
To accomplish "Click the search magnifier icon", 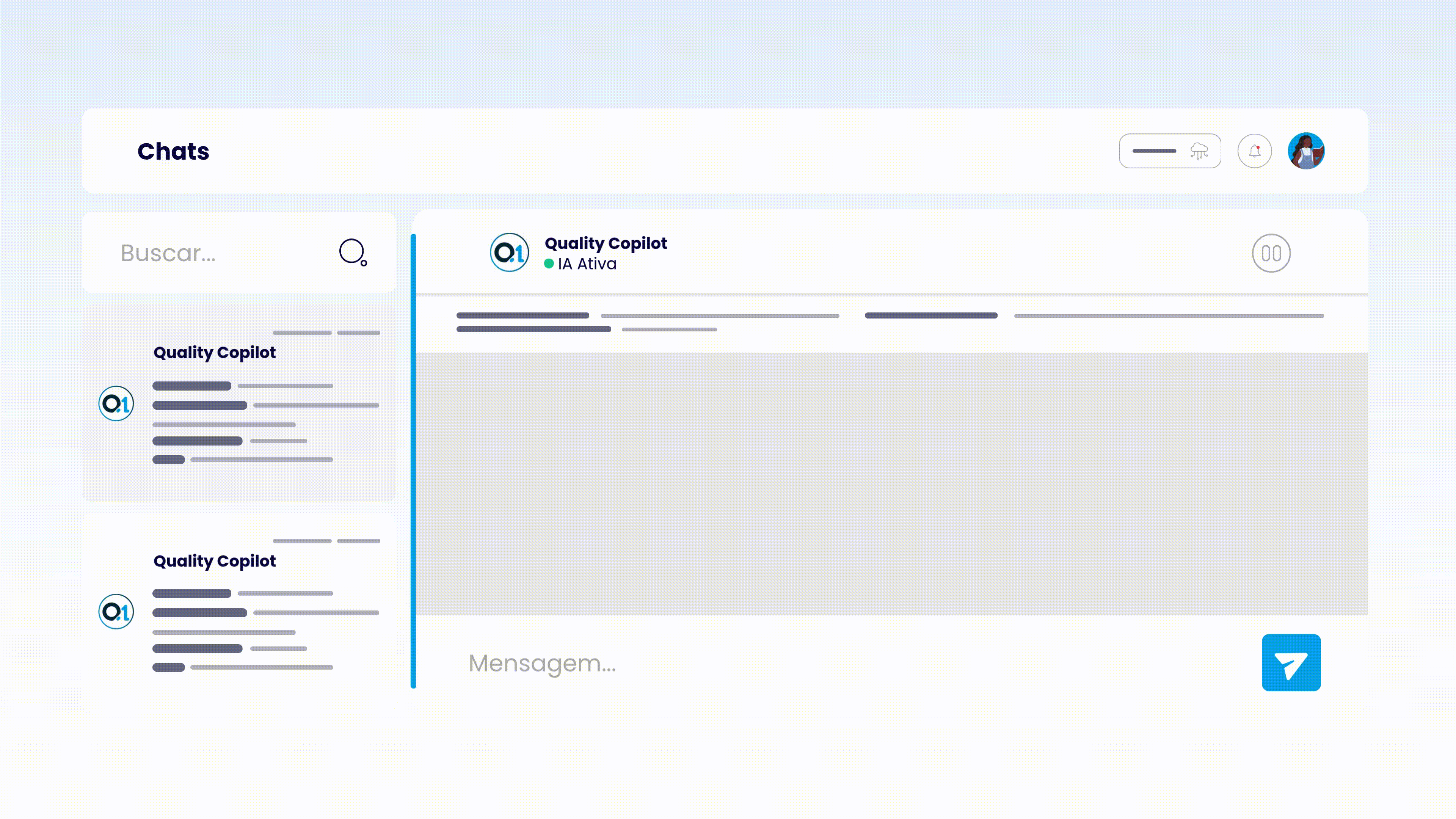I will pos(353,251).
